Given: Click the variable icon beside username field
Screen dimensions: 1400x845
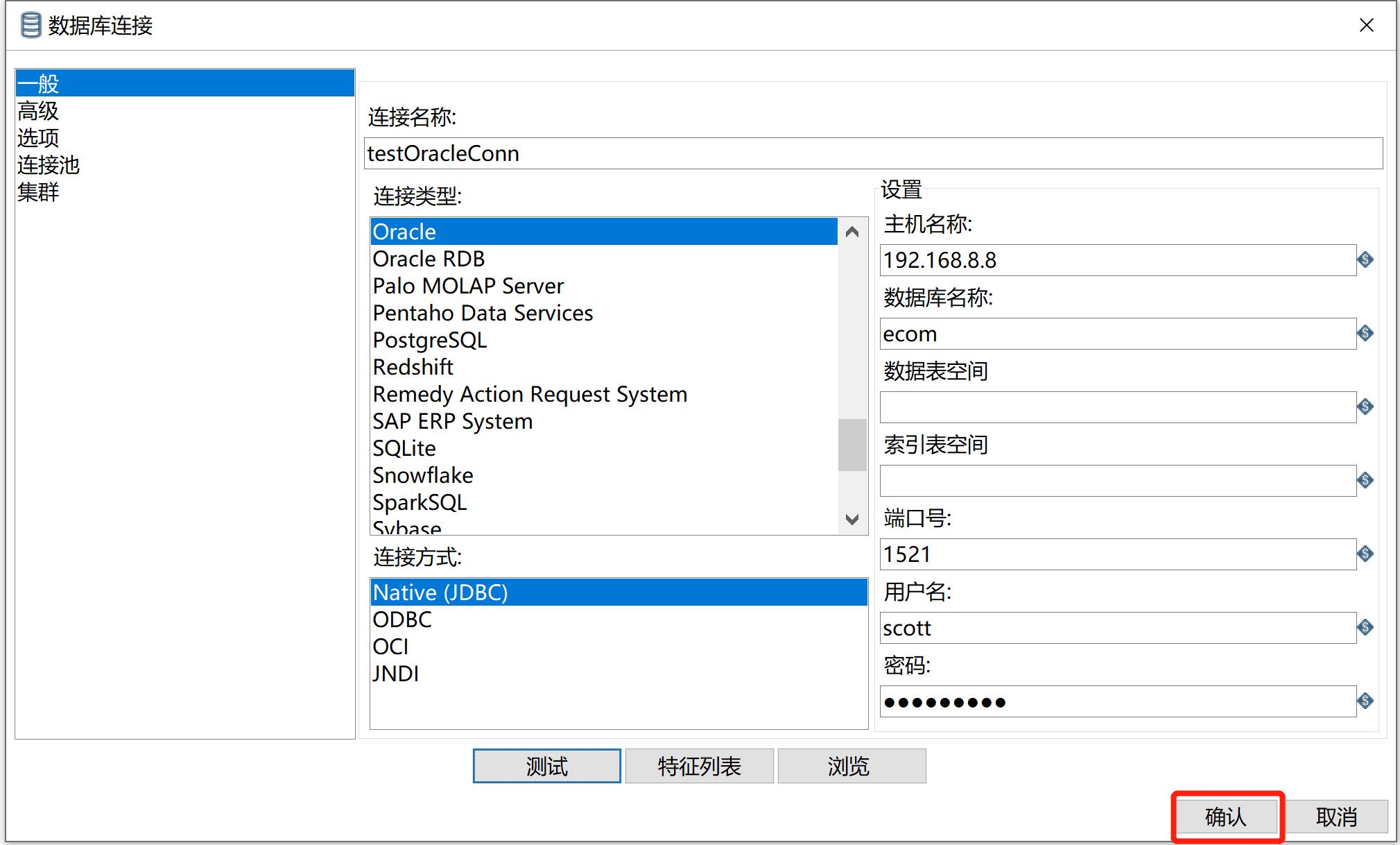Looking at the screenshot, I should 1365,627.
